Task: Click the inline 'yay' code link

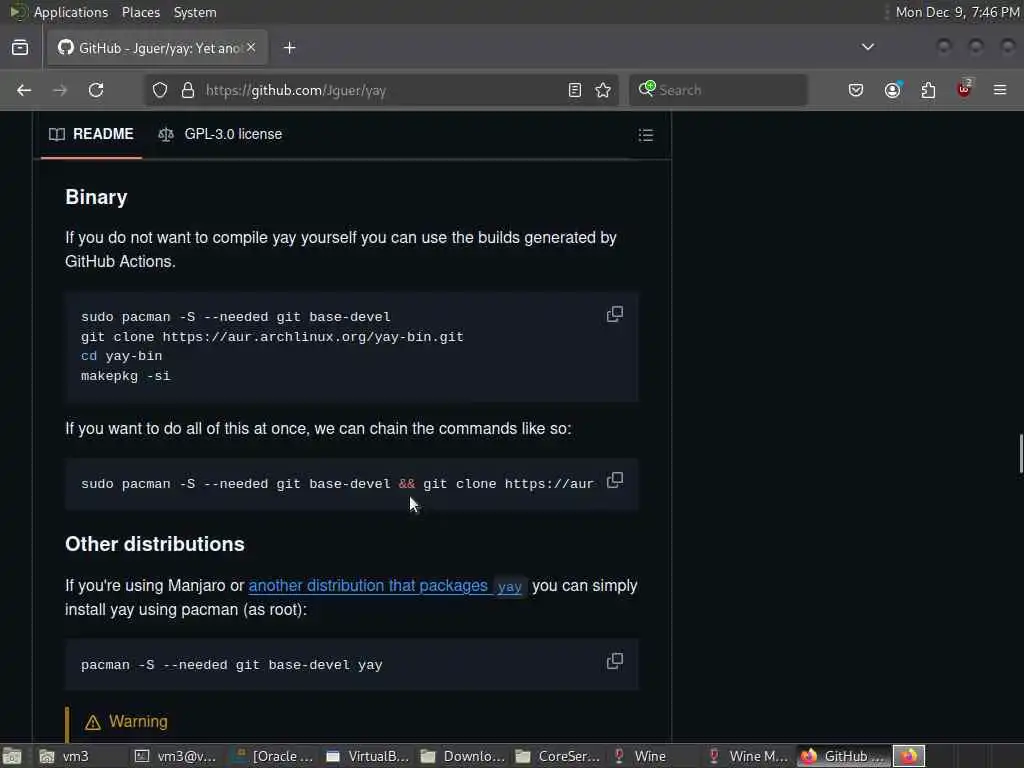Action: (509, 586)
